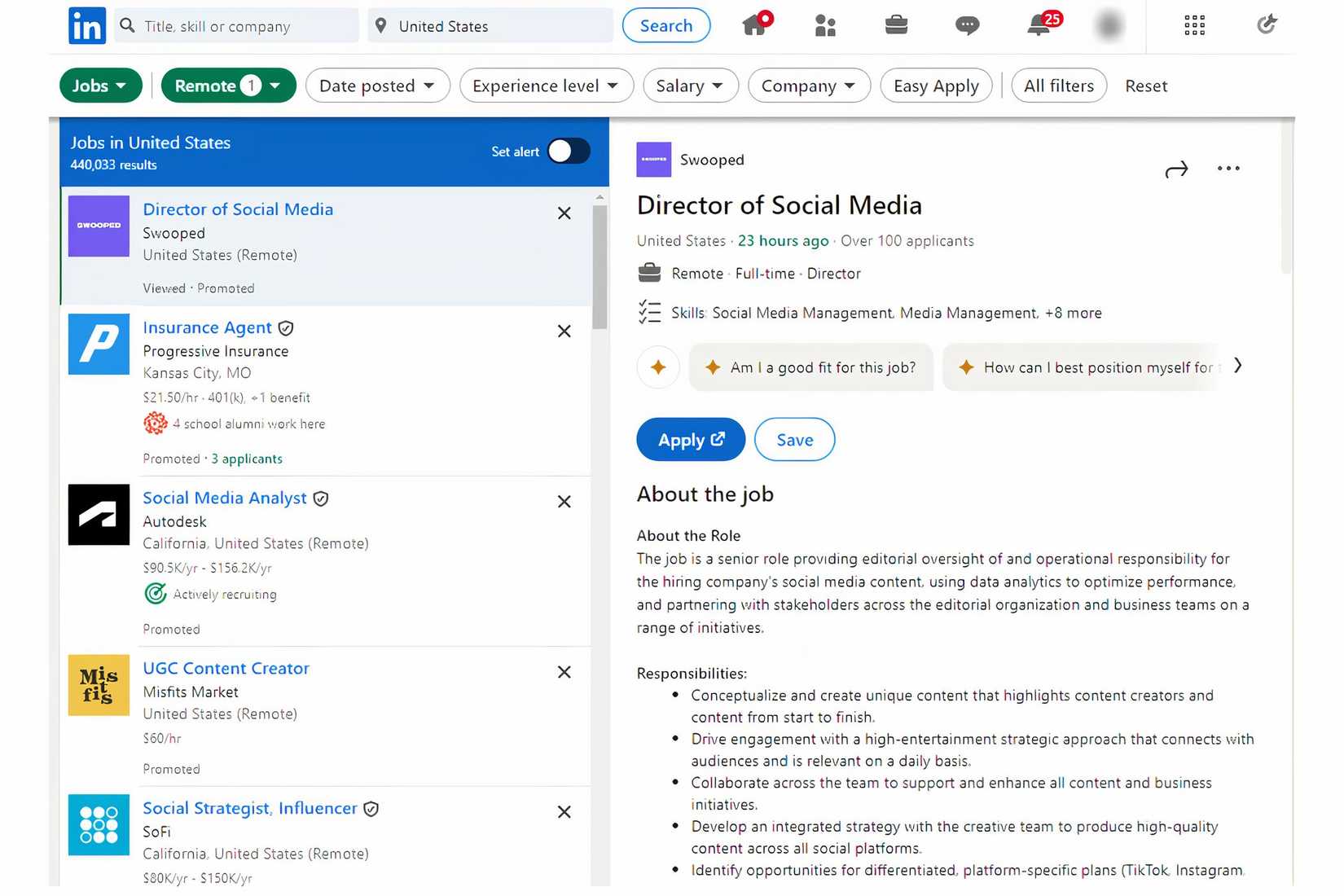Open the profile avatar menu

click(1109, 25)
